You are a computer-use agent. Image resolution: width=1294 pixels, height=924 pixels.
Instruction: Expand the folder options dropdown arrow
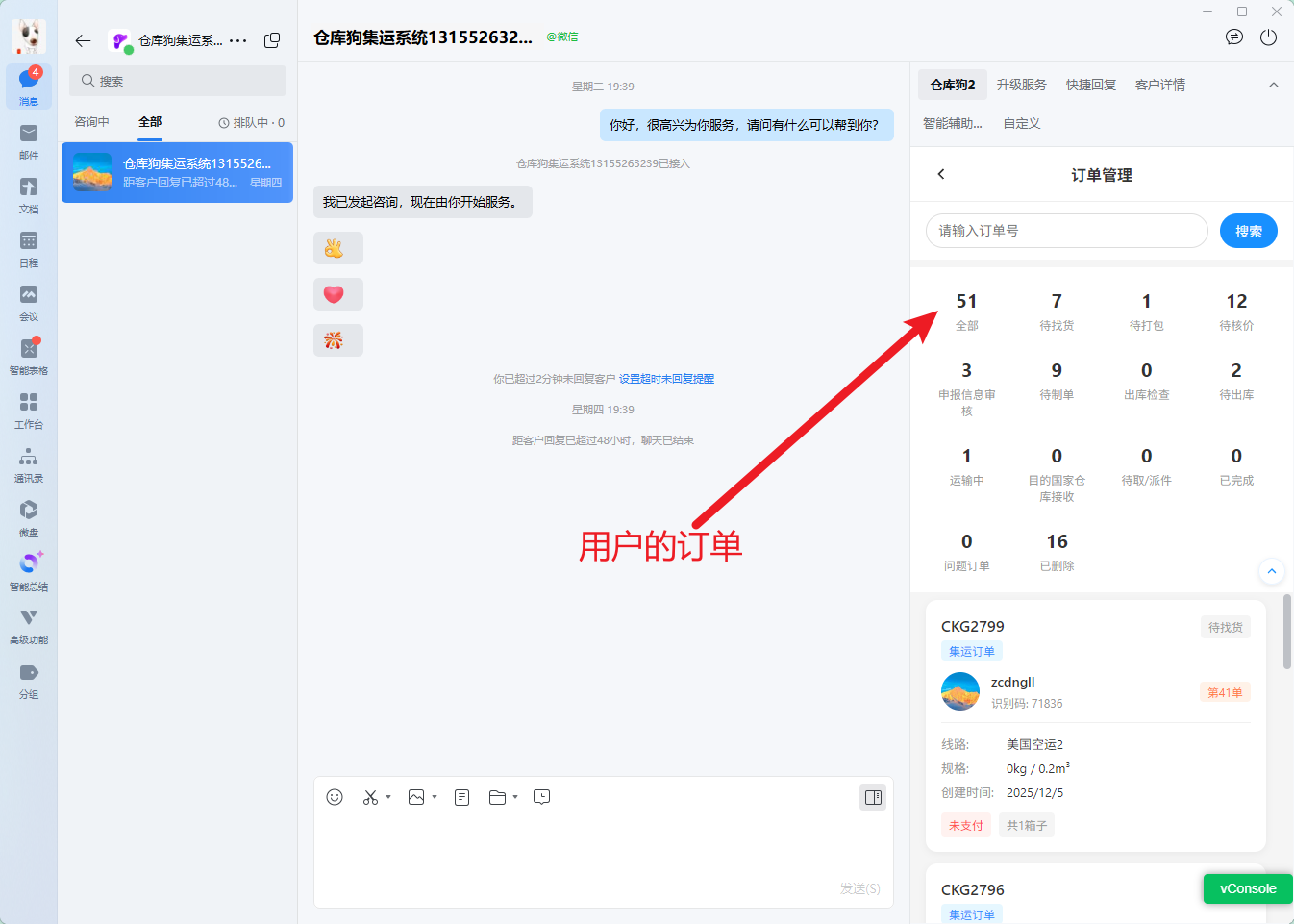515,797
